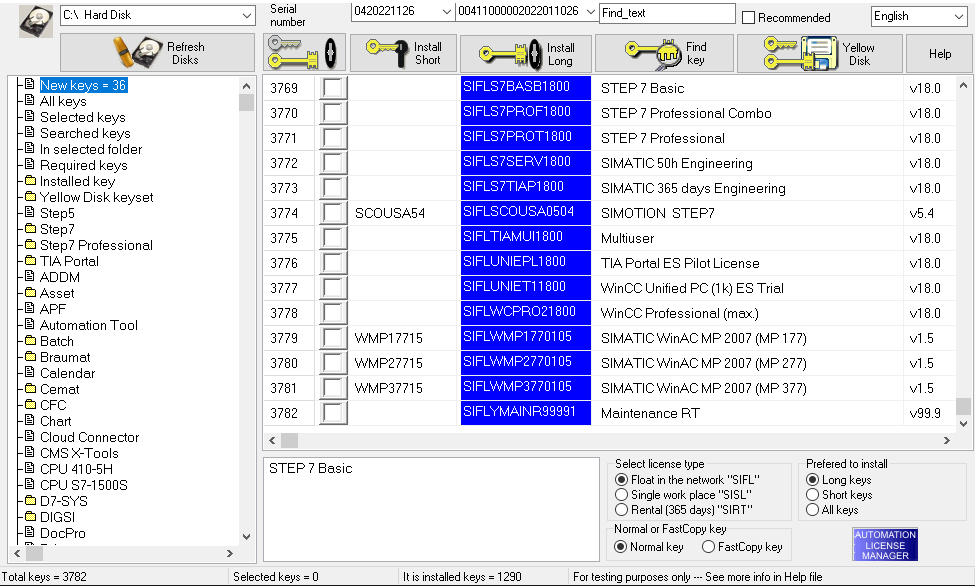Viewport: 975px width, 586px height.
Task: Click the Step7 Professional folder icon
Action: point(30,244)
